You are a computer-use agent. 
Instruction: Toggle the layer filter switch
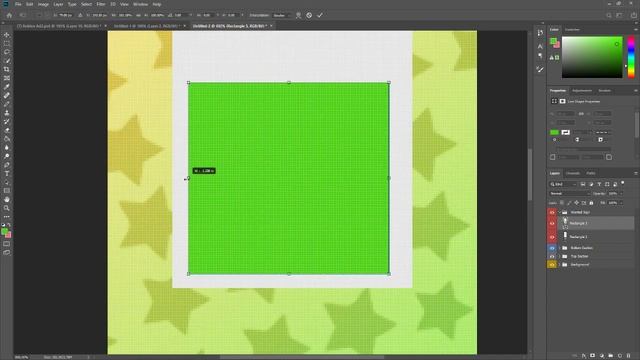click(x=622, y=183)
